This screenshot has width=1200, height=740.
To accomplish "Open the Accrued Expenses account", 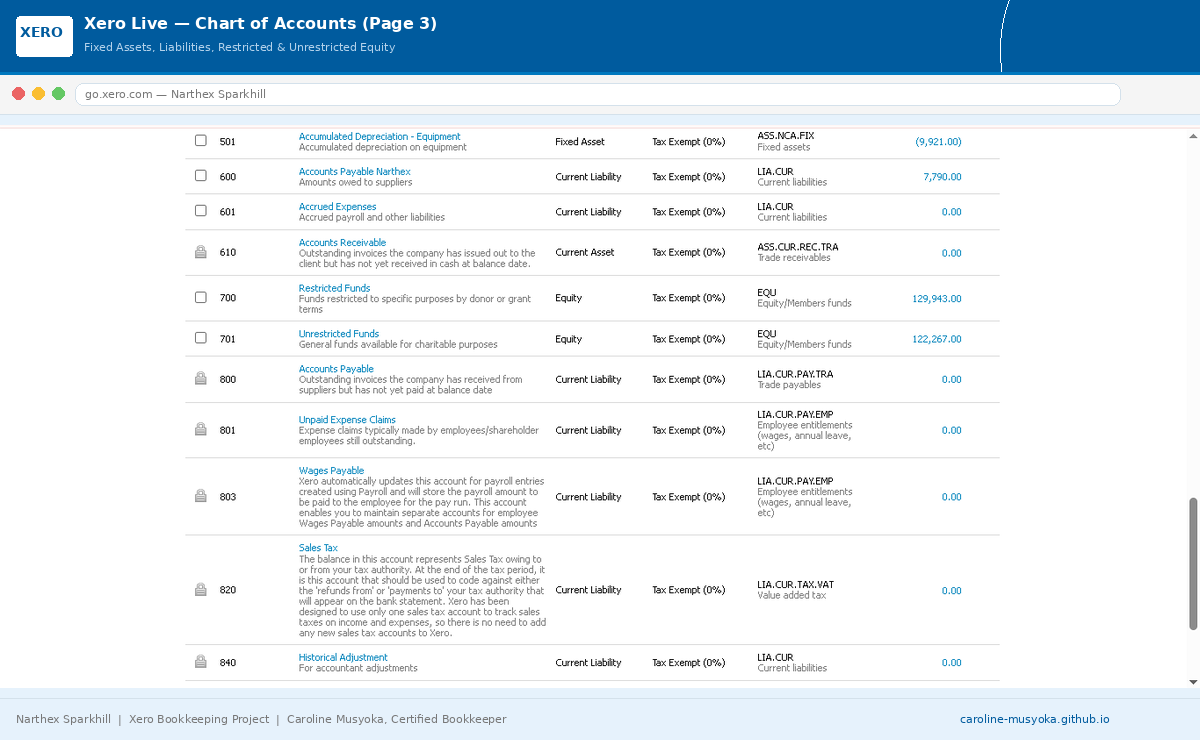I will [338, 207].
